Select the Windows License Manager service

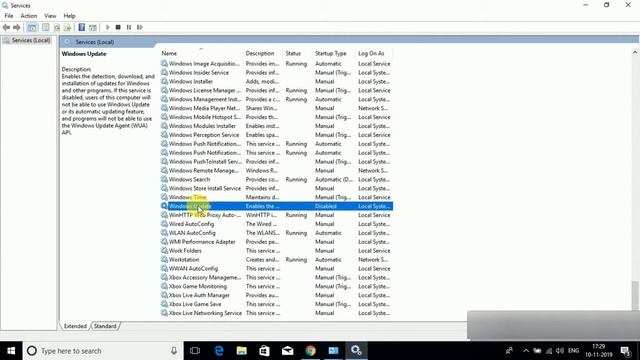coord(276,91)
